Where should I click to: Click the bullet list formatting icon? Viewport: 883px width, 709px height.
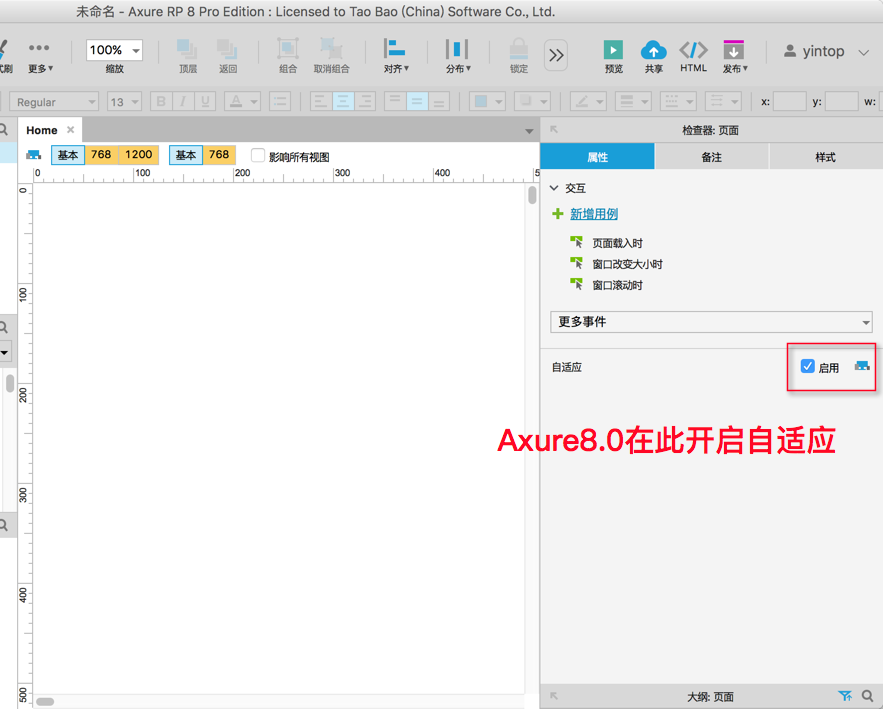pos(280,102)
